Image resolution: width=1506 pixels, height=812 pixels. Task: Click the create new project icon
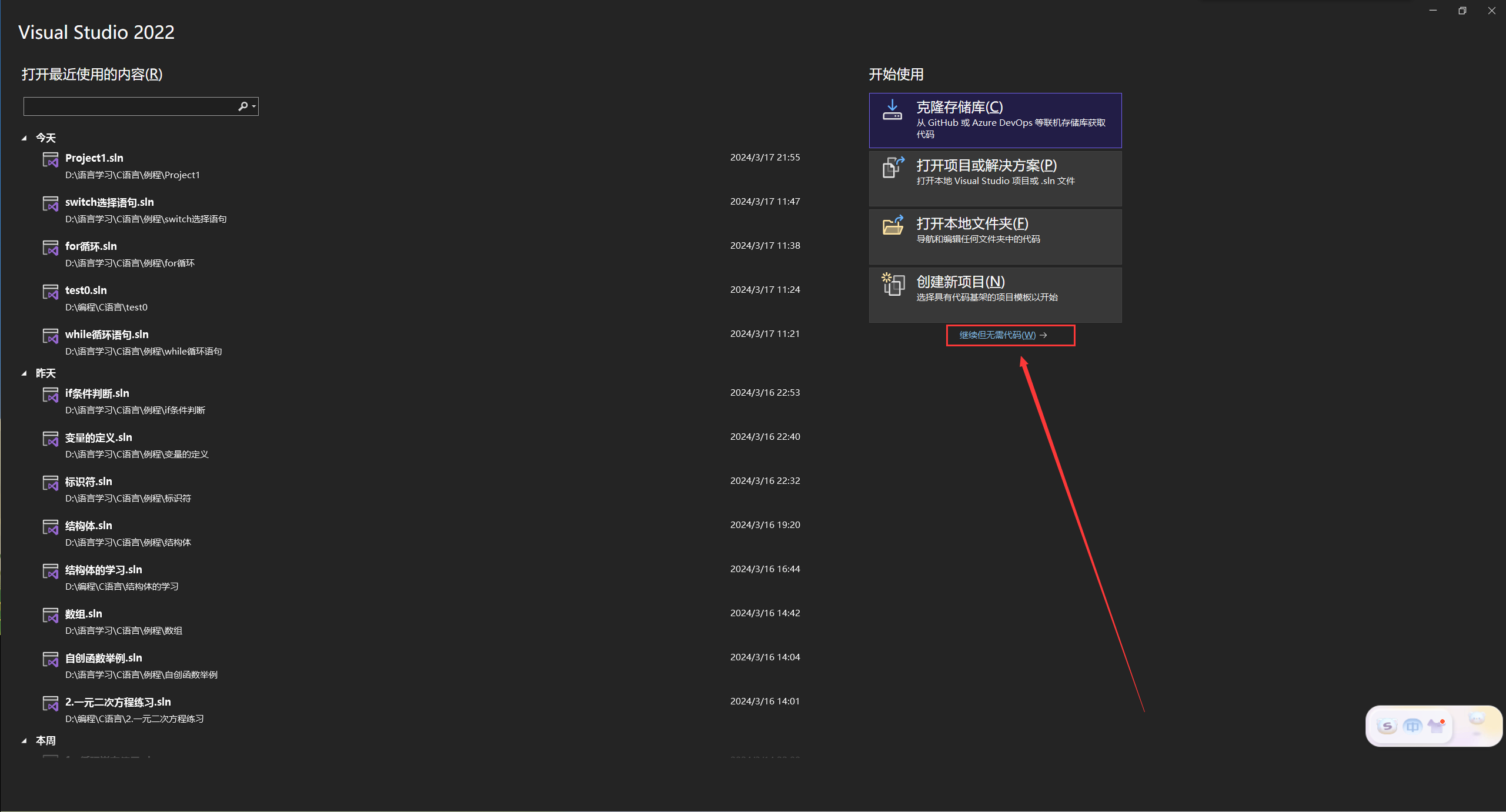pyautogui.click(x=893, y=284)
